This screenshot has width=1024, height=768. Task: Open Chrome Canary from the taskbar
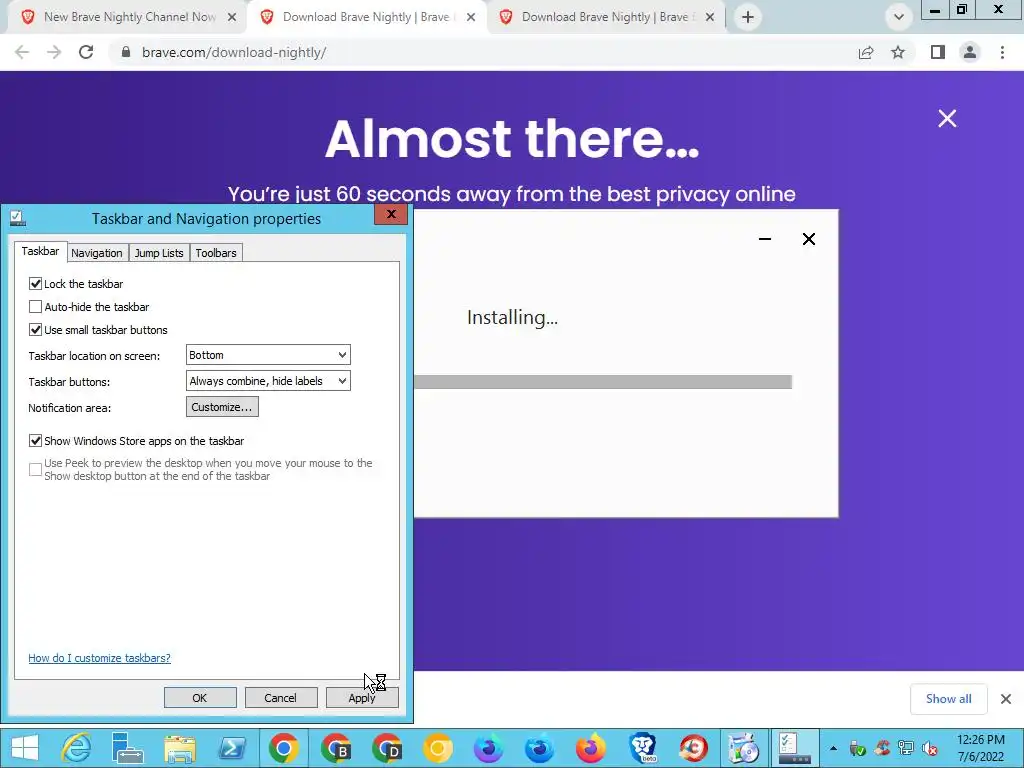438,748
